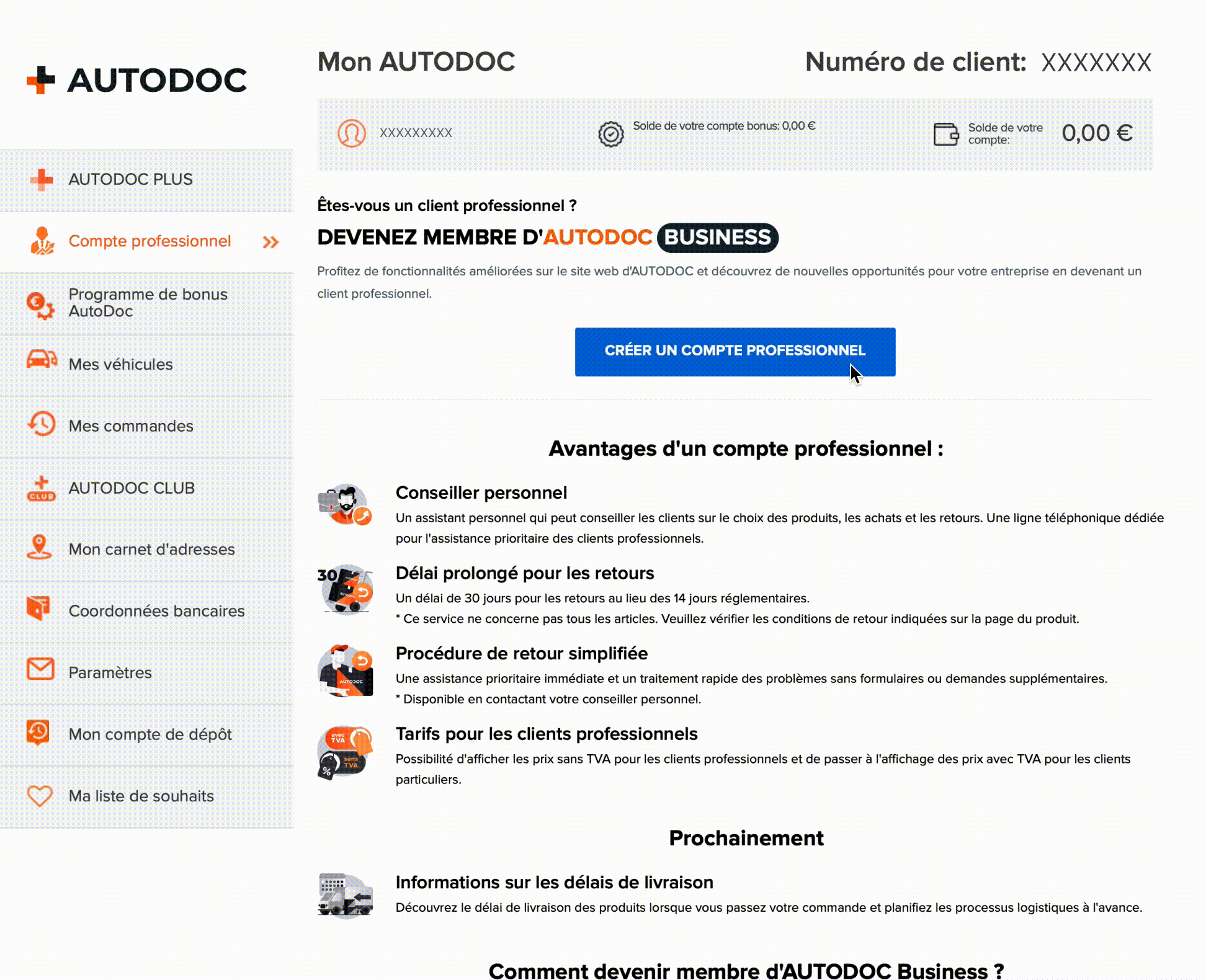Click the heart icon for wishlist
The width and height of the screenshot is (1206, 980).
(x=40, y=796)
